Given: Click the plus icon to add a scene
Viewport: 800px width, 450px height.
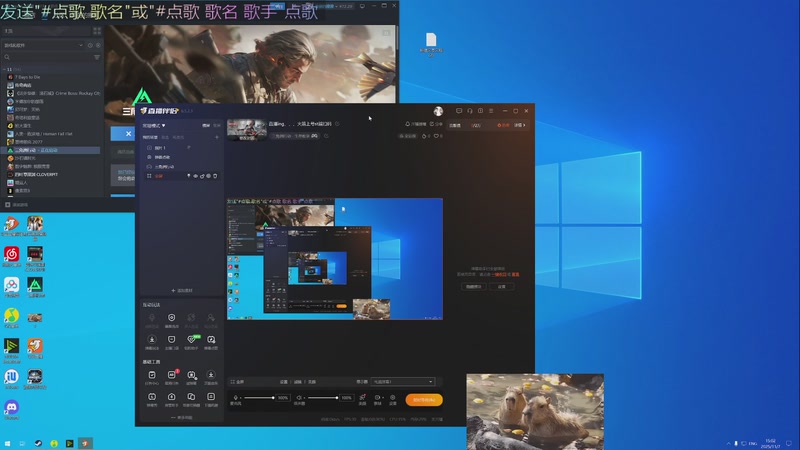Looking at the screenshot, I should coord(217,137).
